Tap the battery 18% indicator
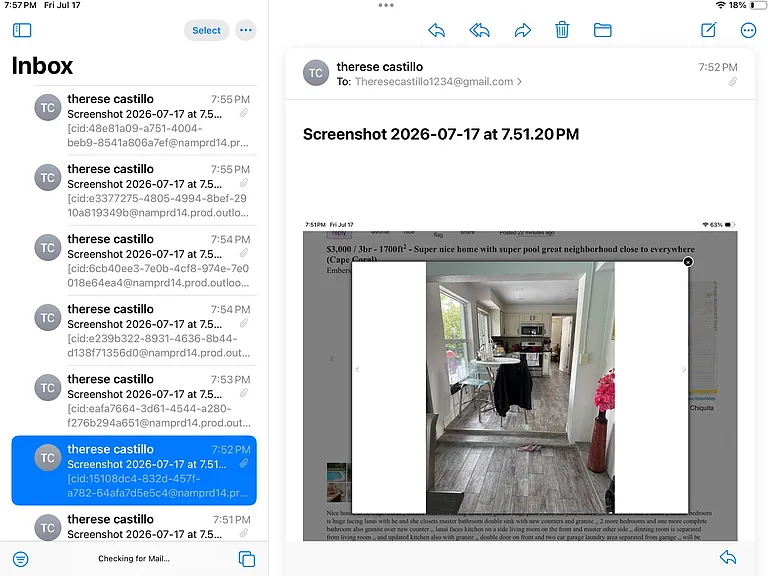 coord(749,5)
